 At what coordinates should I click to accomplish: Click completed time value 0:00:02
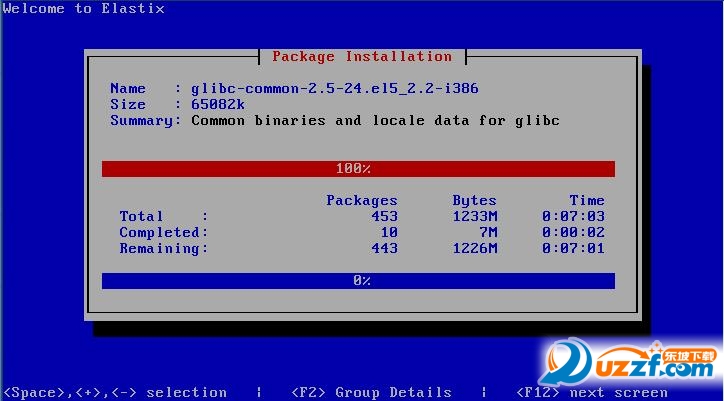pos(573,232)
